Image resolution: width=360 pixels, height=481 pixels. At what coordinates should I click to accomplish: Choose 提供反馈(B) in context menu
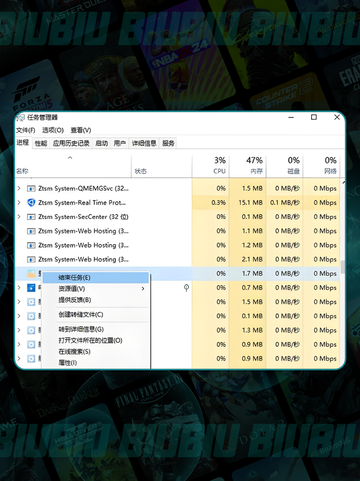[x=95, y=300]
